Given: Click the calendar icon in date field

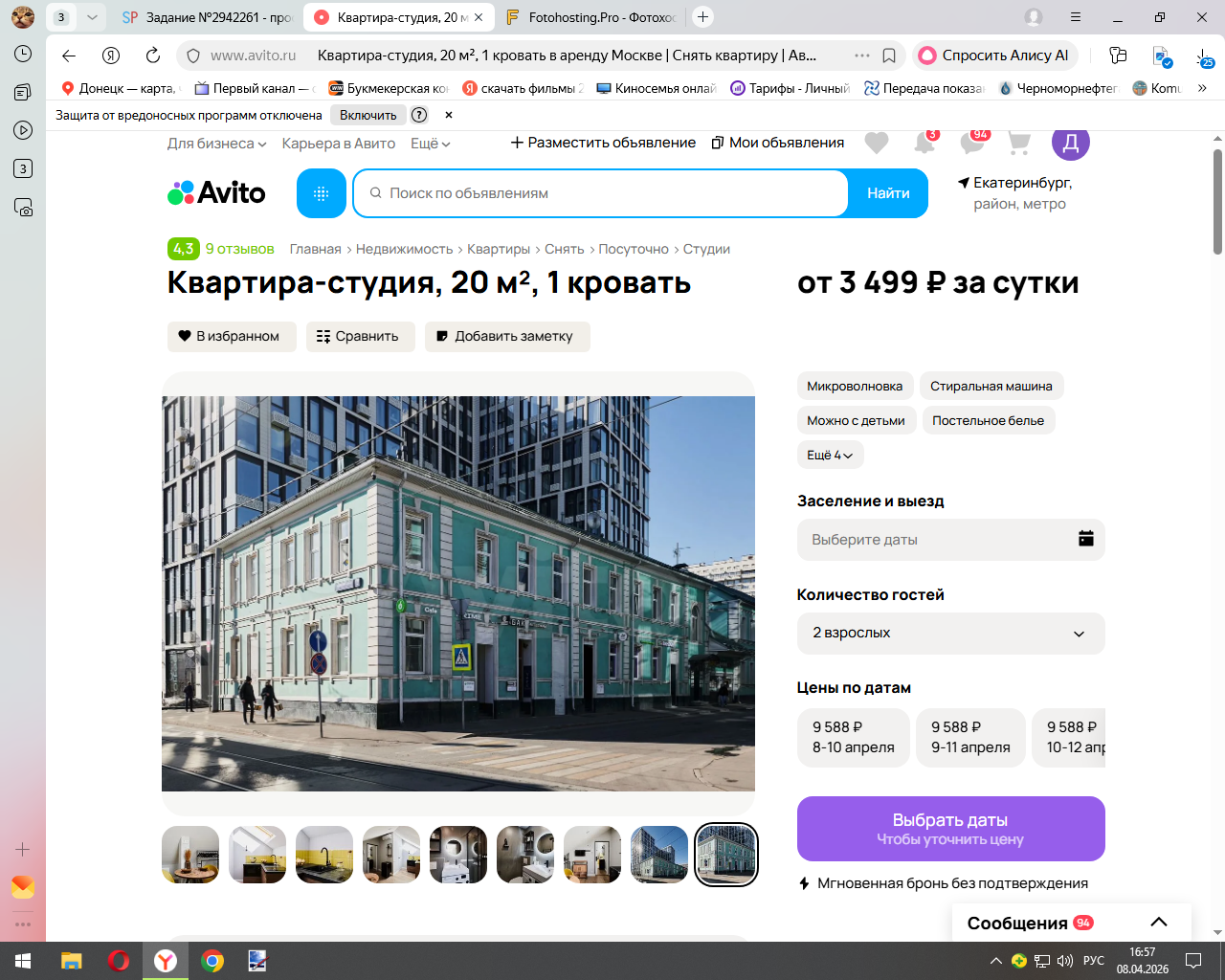Looking at the screenshot, I should 1086,539.
